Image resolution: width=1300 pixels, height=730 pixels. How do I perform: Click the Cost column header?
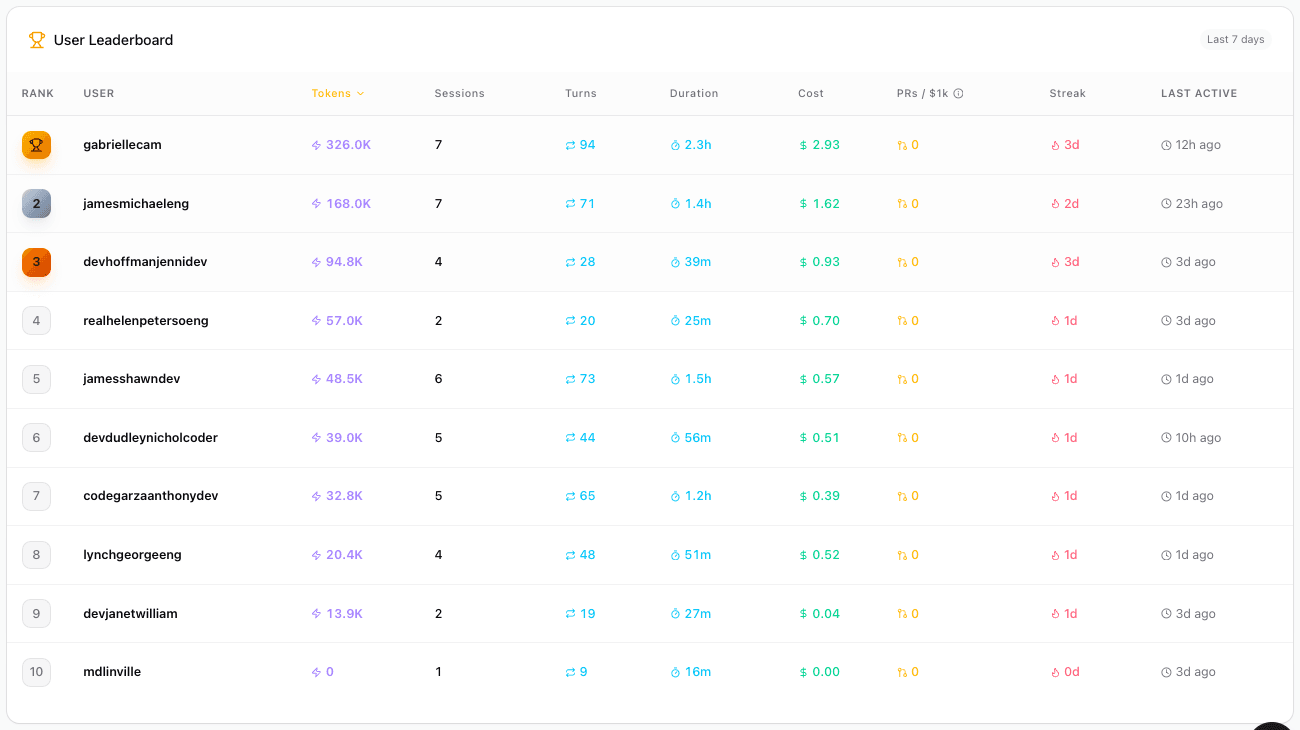coord(811,93)
